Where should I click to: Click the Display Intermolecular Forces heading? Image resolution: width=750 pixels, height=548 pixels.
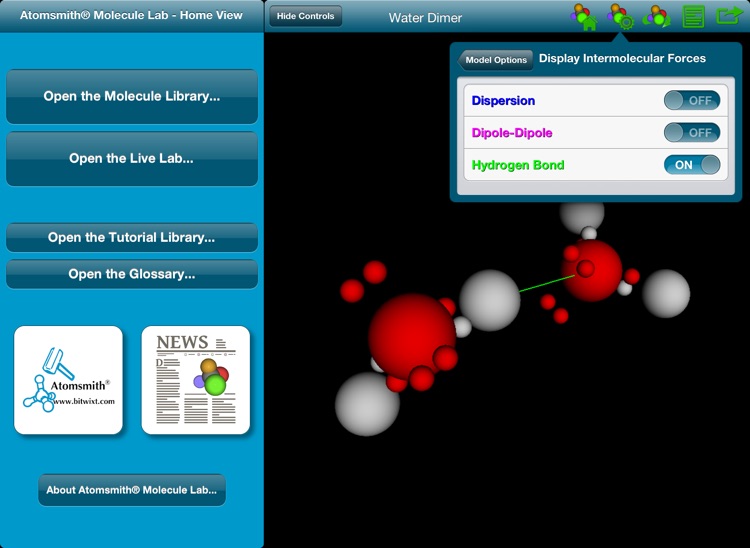click(x=622, y=58)
